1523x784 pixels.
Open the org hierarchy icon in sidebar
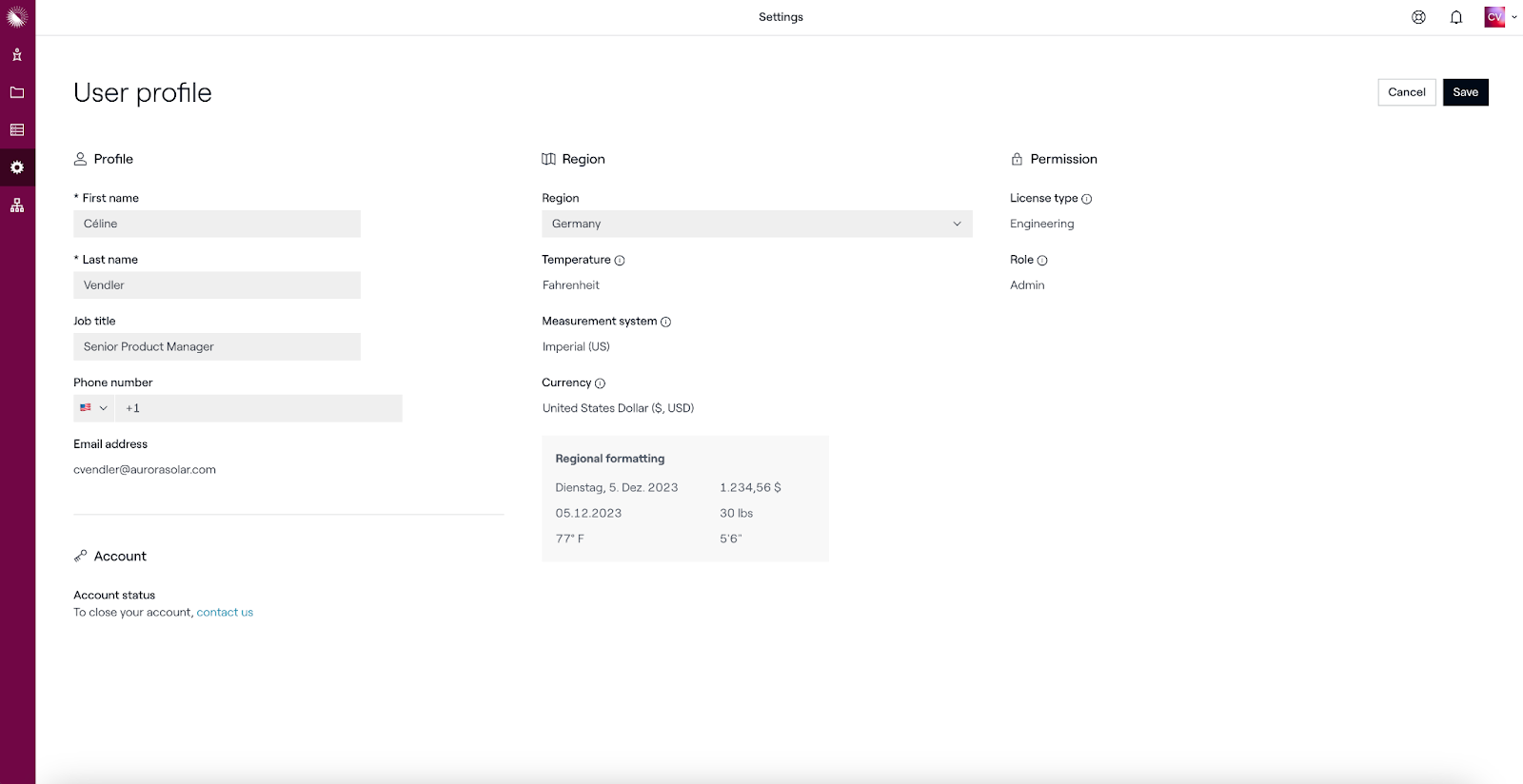point(17,206)
